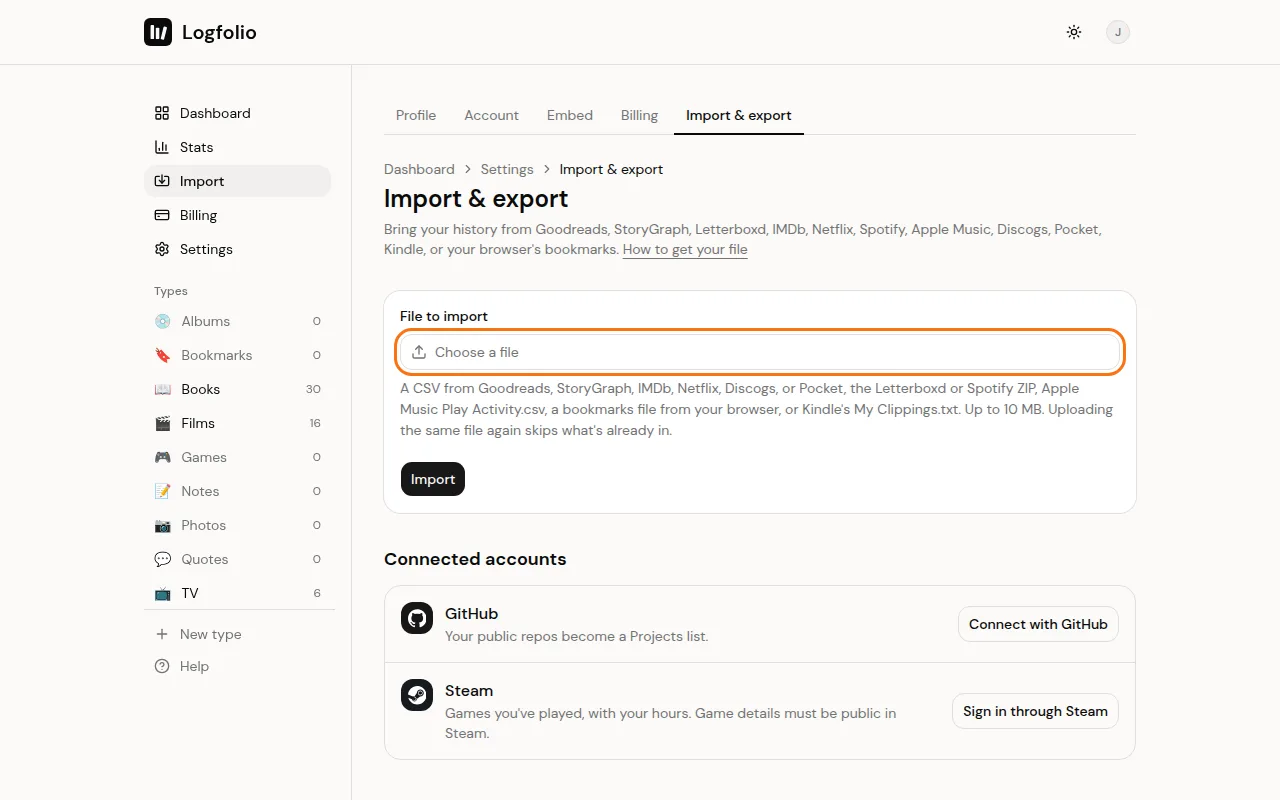Open the Bookmarks type list

pos(237,355)
